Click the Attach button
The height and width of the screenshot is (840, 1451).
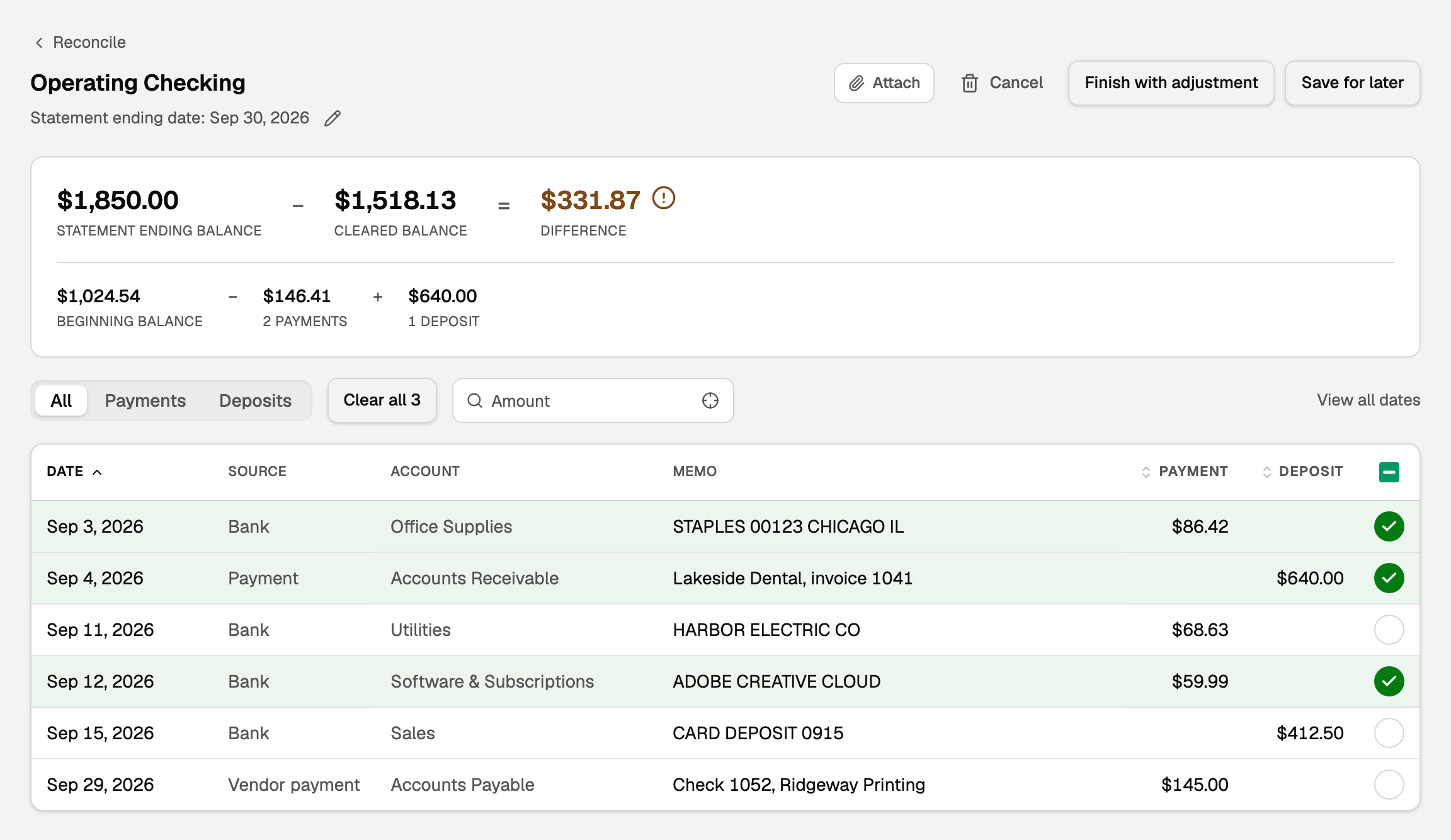[884, 83]
